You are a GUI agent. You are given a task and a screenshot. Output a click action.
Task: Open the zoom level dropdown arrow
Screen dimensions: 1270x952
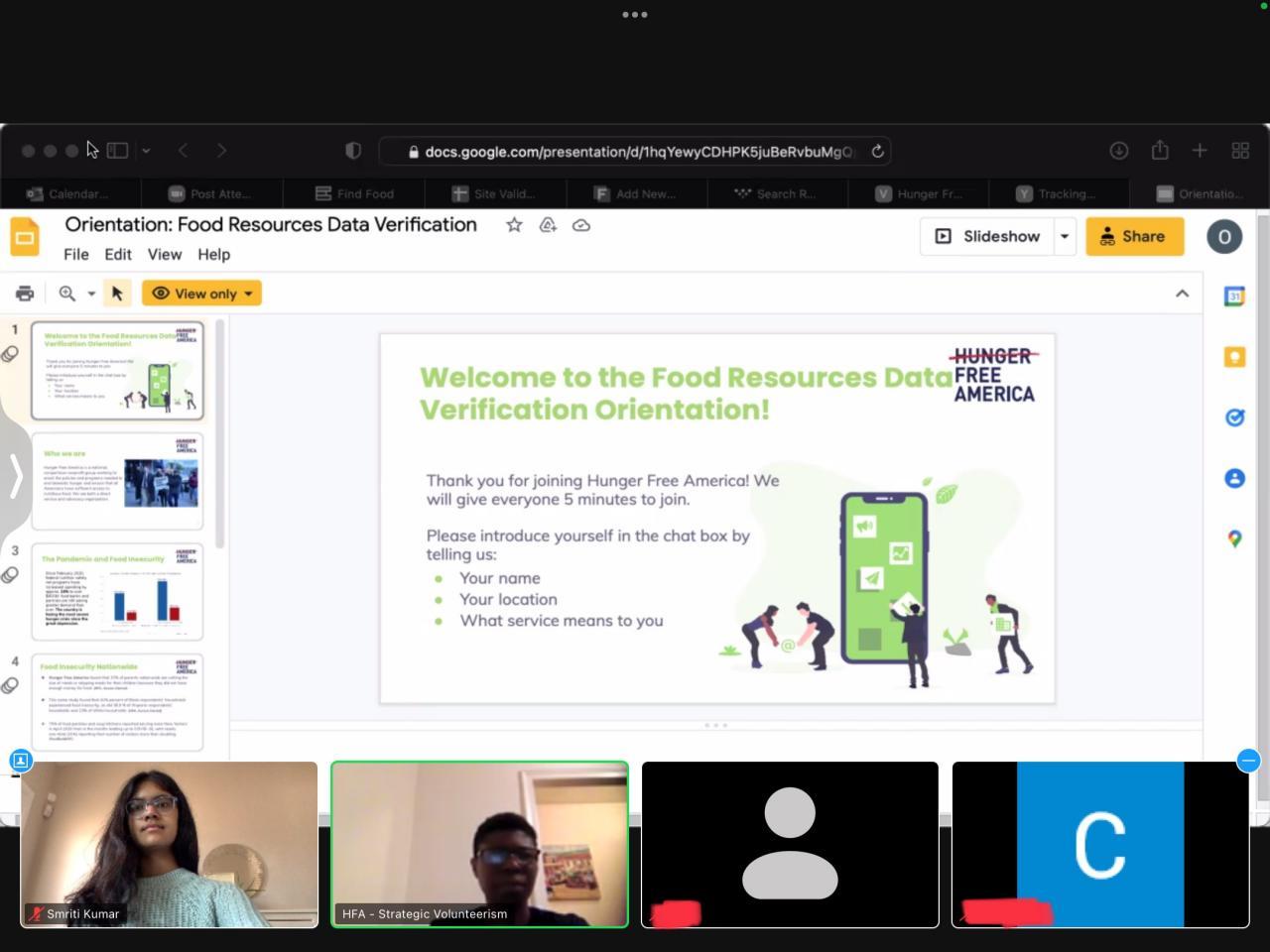pos(91,294)
